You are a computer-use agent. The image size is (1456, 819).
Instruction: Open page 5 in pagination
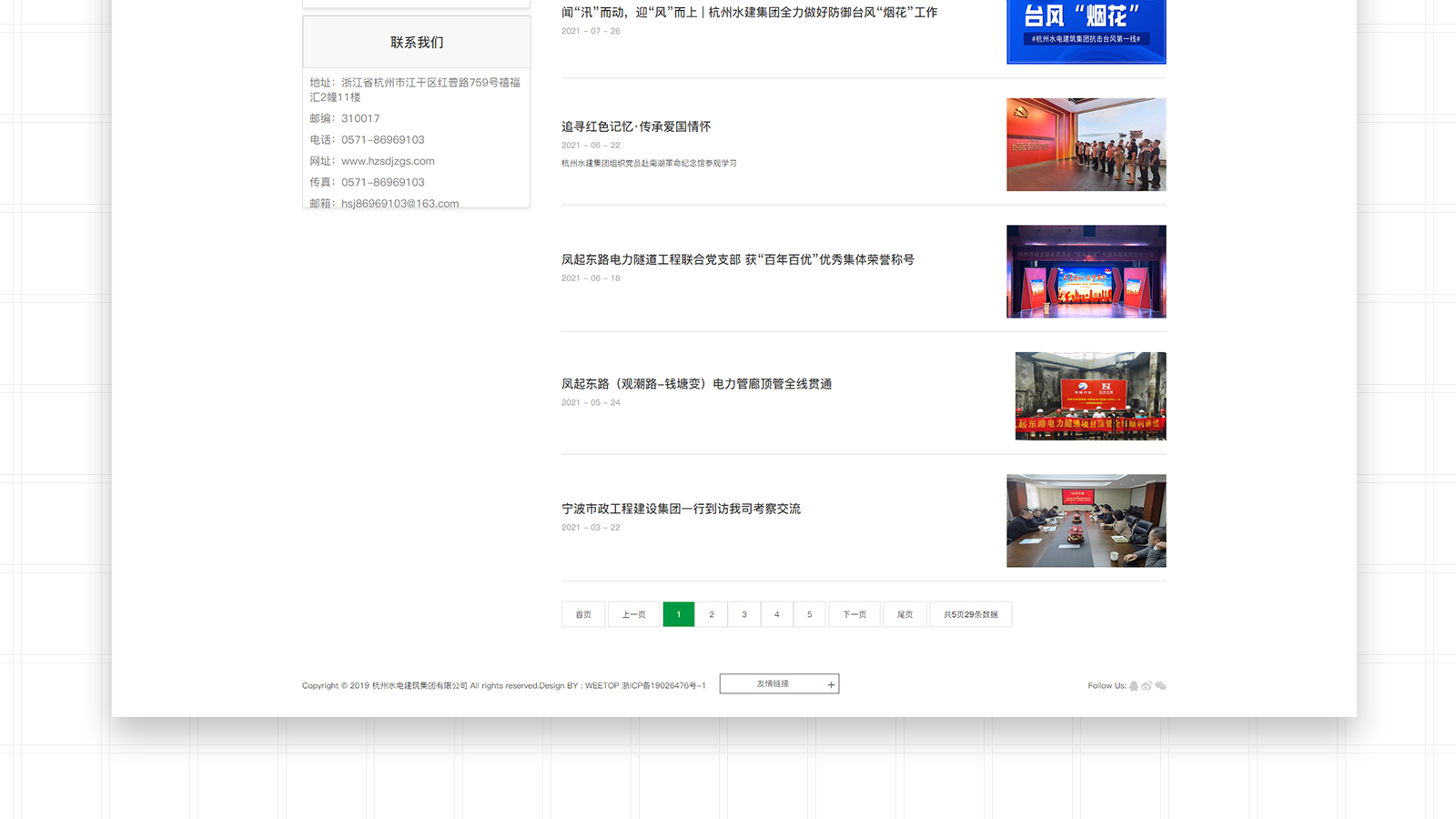pyautogui.click(x=809, y=614)
